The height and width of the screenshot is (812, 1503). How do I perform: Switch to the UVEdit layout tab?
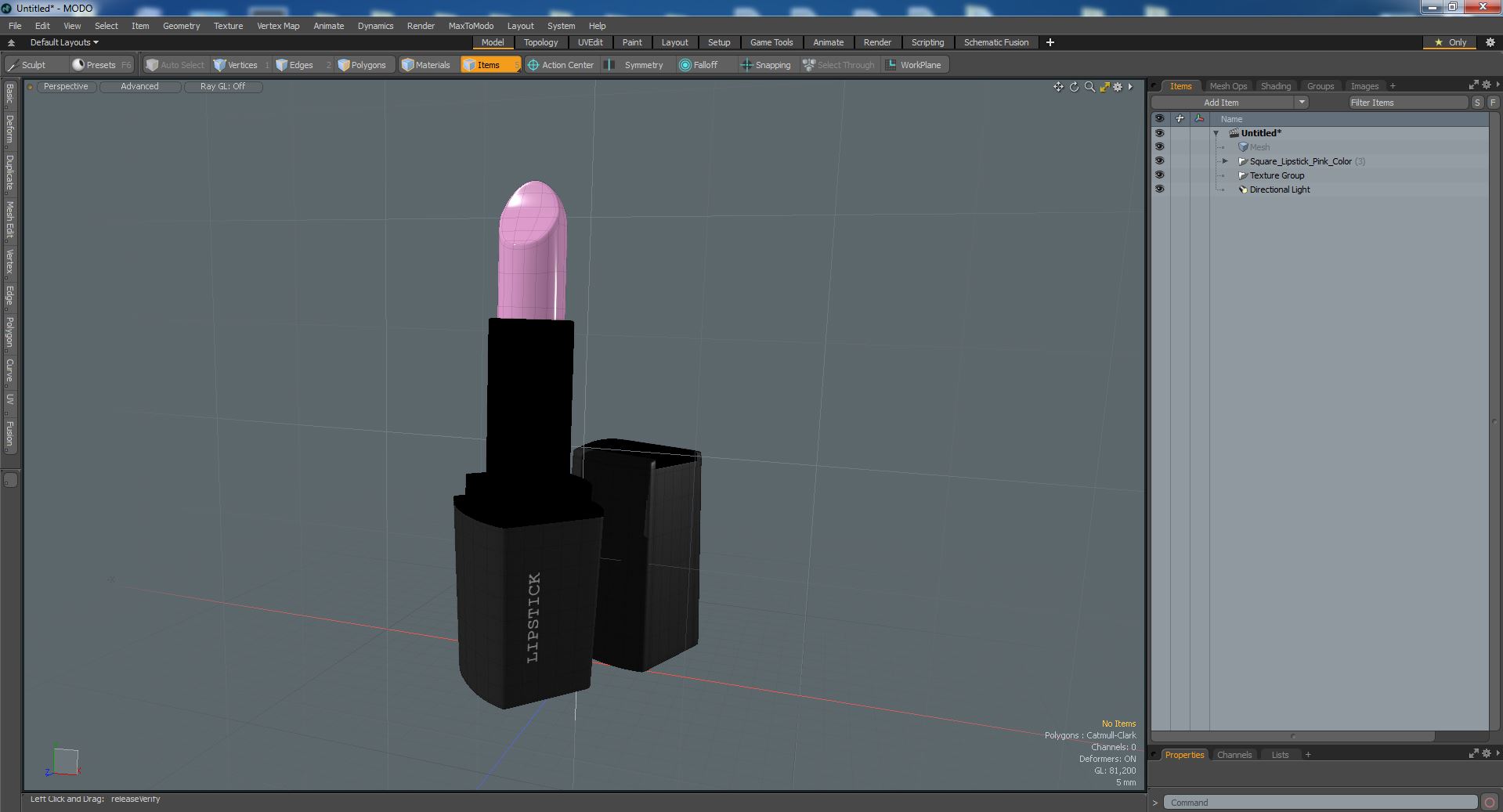pyautogui.click(x=590, y=42)
